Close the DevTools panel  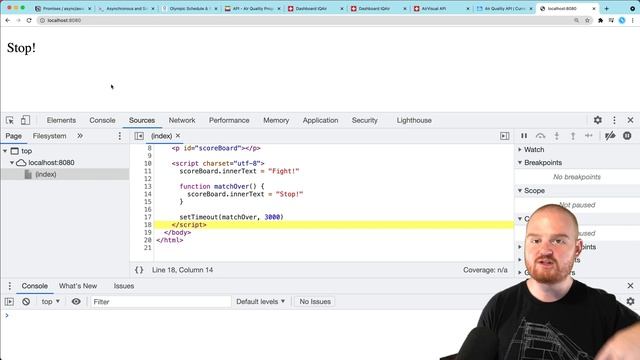coord(630,120)
